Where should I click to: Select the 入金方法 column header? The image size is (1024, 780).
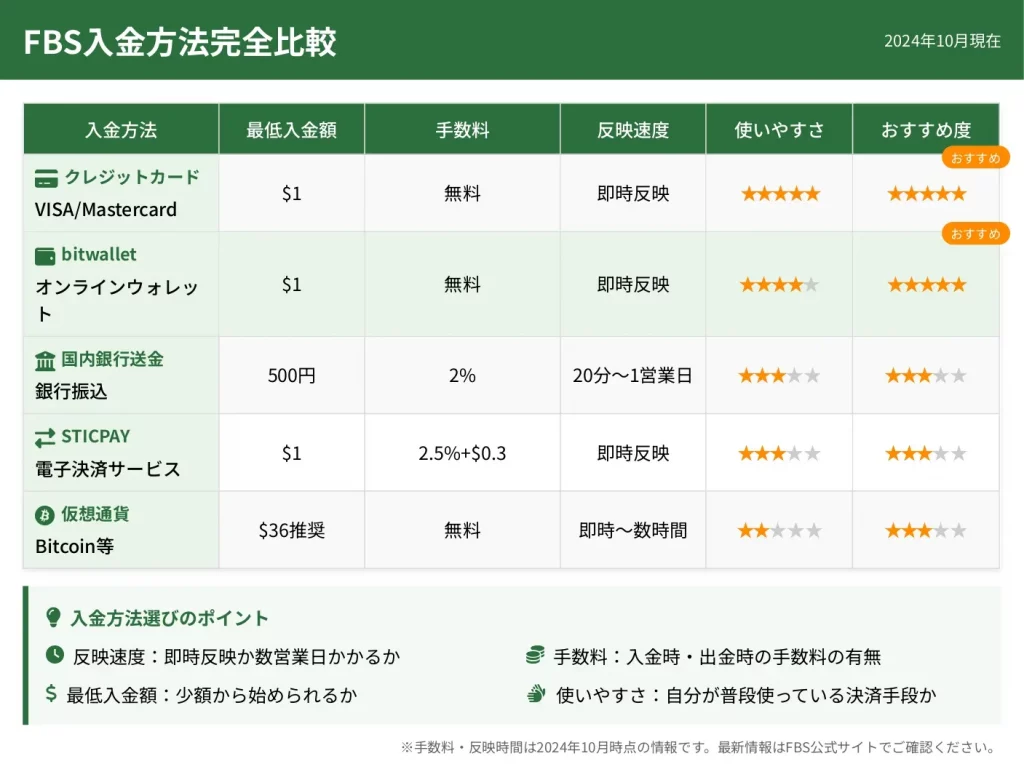(x=121, y=130)
